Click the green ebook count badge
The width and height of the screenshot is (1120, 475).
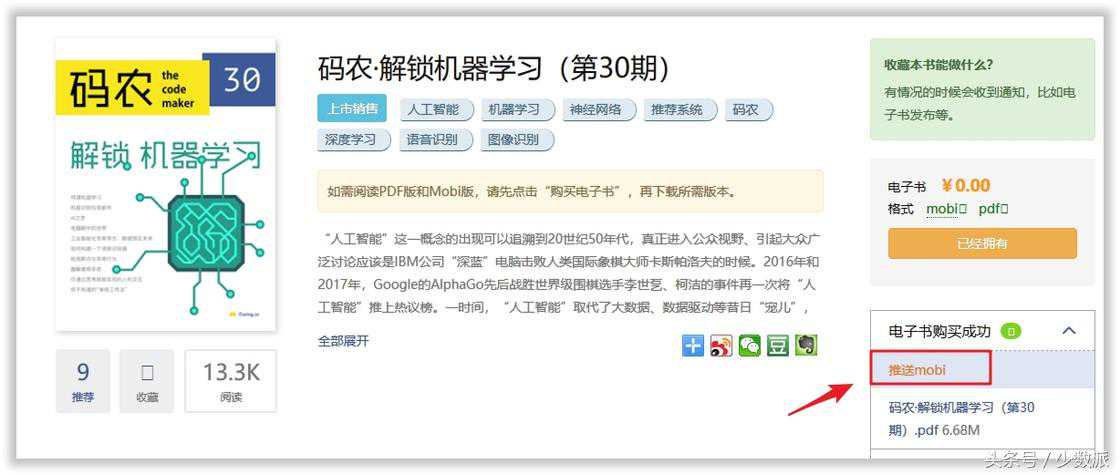[x=1011, y=331]
